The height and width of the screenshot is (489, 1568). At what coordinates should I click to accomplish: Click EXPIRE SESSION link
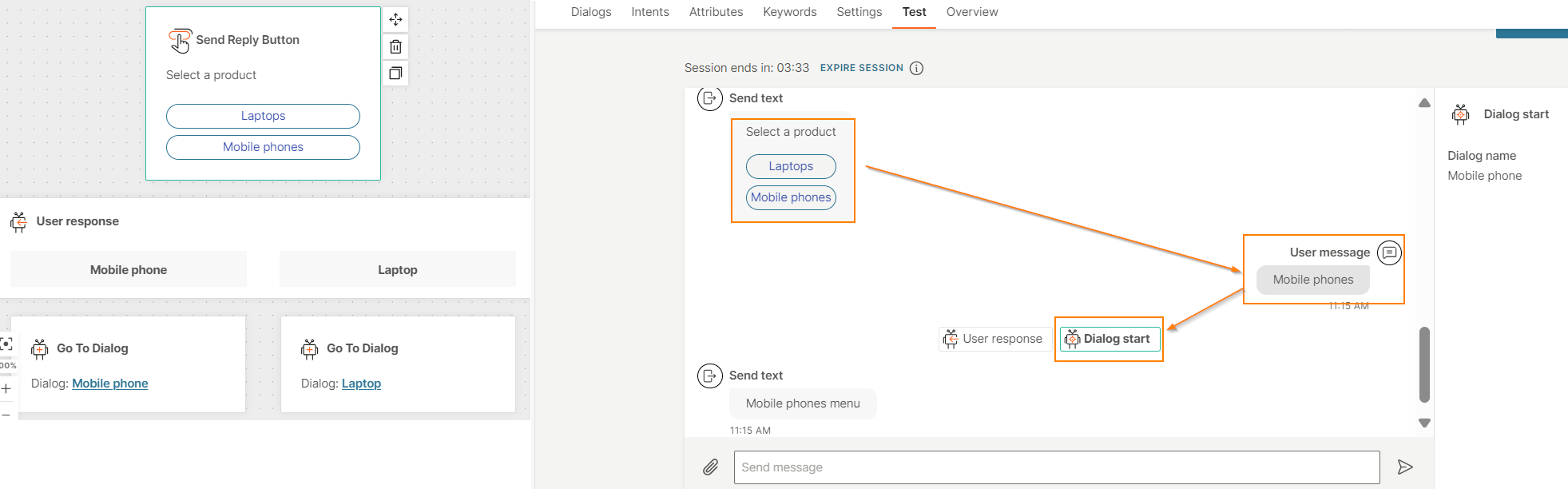pyautogui.click(x=861, y=68)
